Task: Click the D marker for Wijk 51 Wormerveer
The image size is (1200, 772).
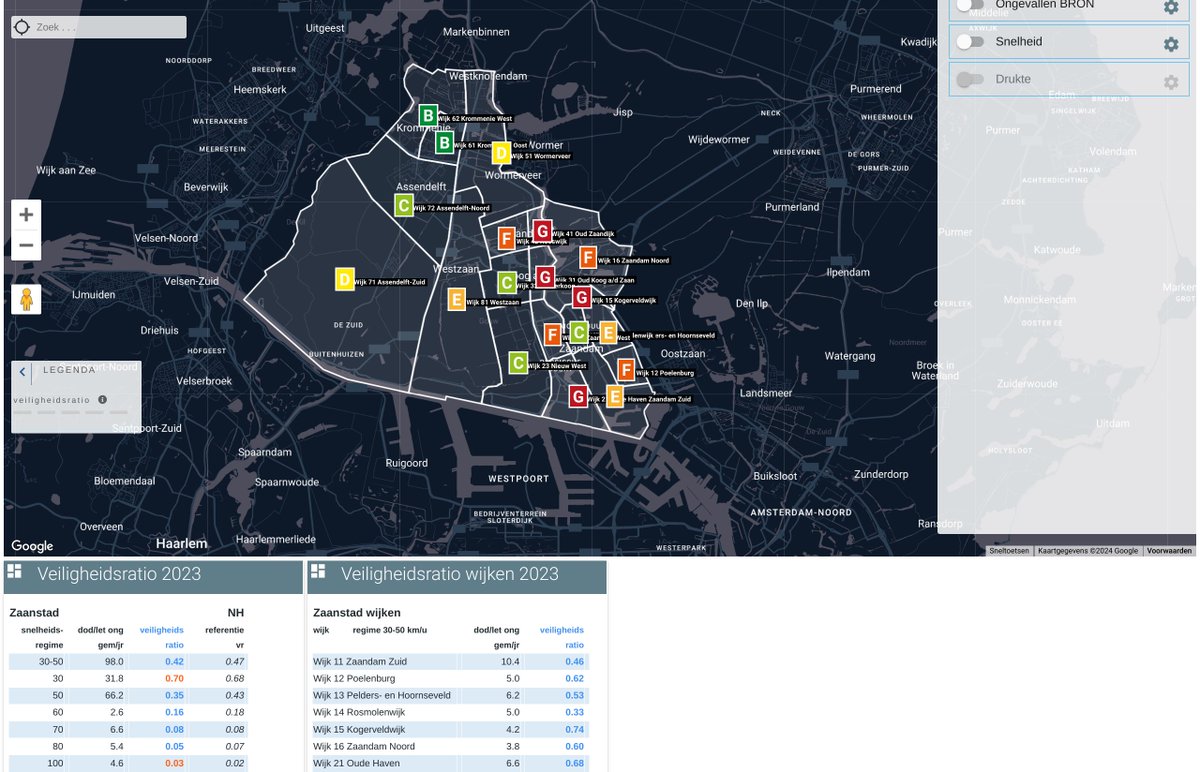Action: tap(501, 153)
